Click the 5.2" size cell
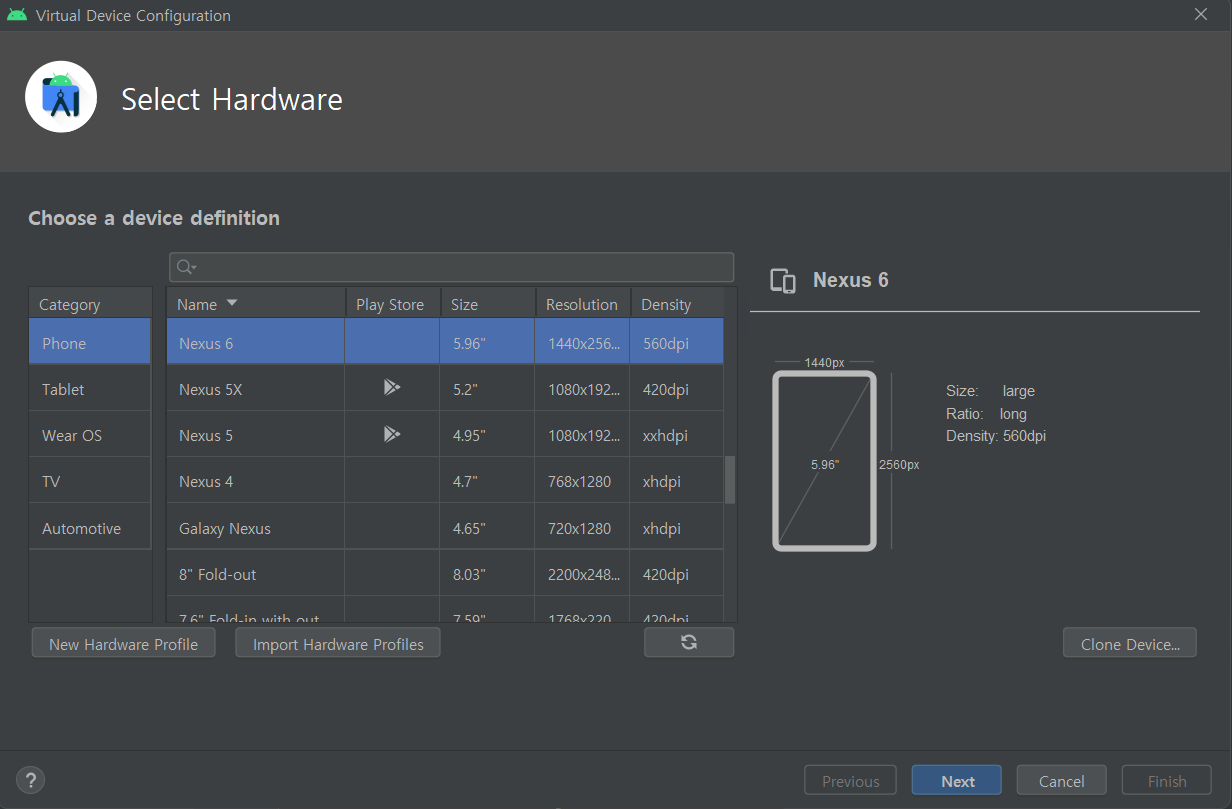Screen dimensions: 1232x809 coord(487,389)
